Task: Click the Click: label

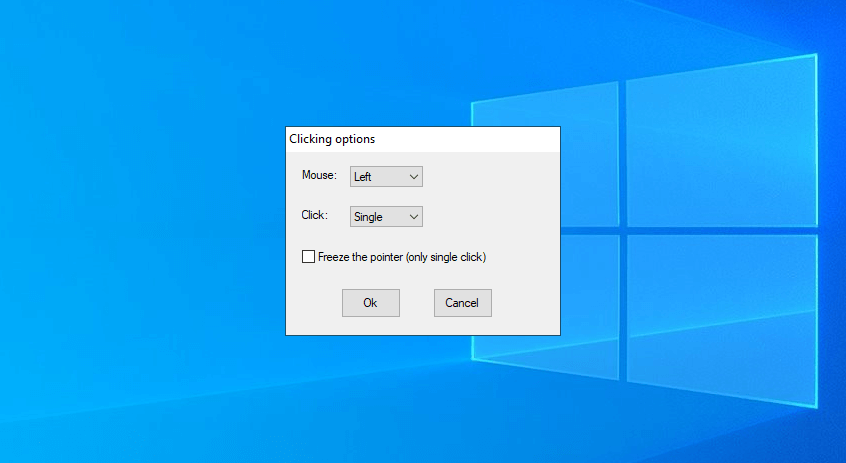Action: pyautogui.click(x=315, y=215)
